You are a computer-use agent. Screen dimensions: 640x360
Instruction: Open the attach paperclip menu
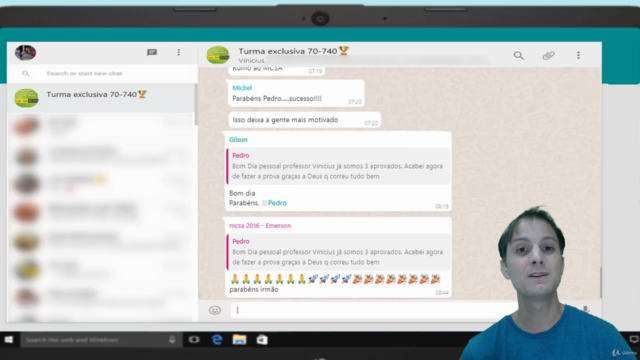click(549, 56)
